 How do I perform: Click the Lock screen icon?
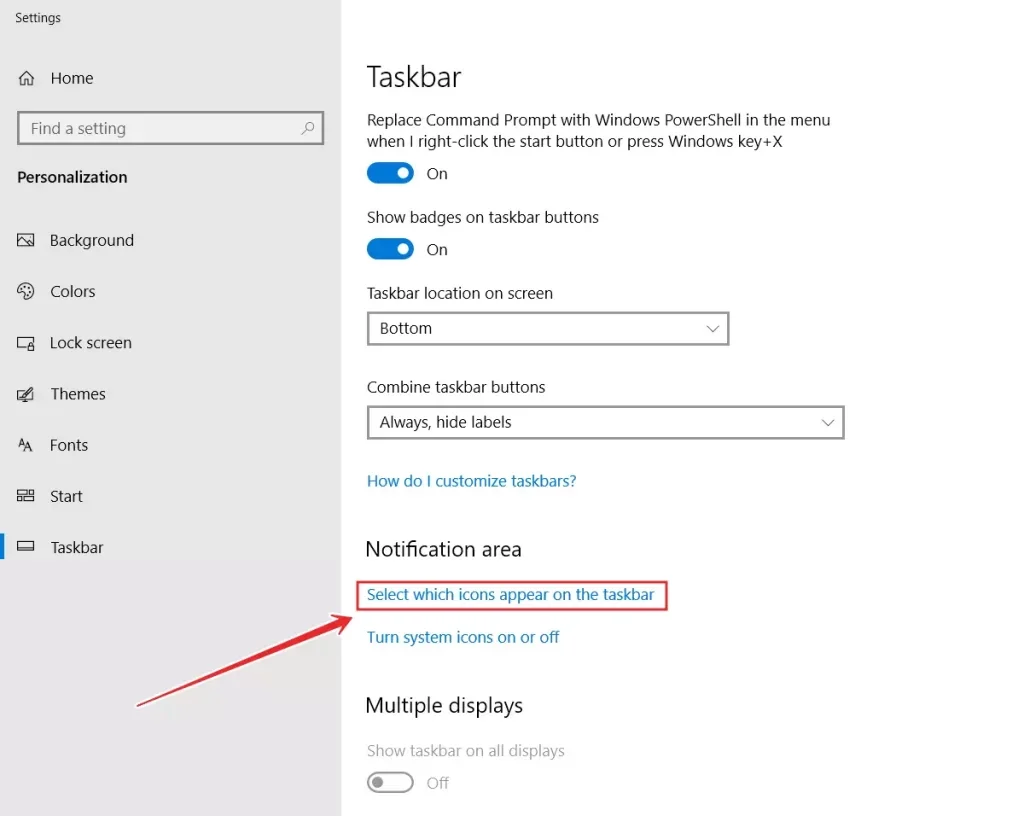coord(25,343)
